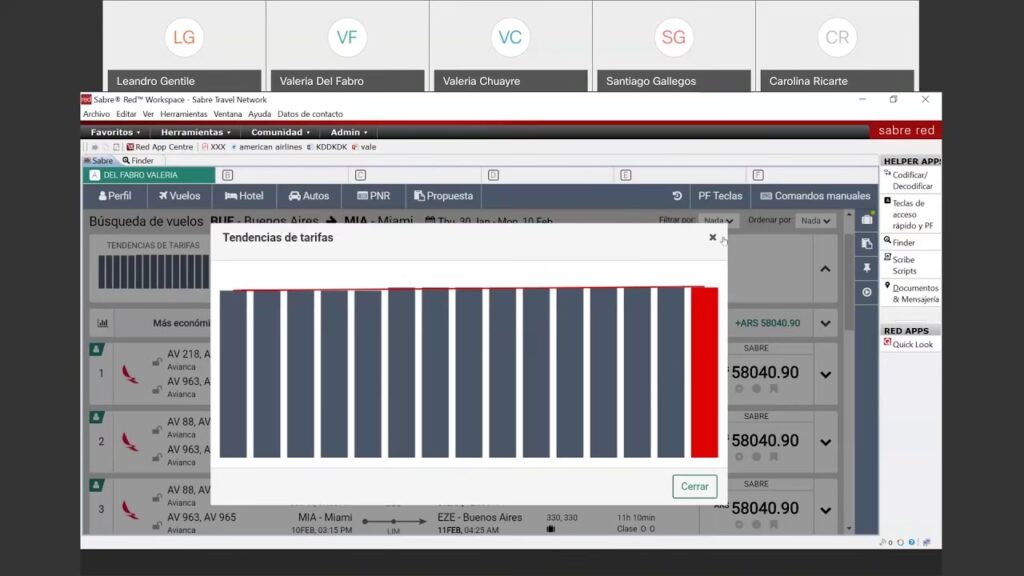Open PF Teclas settings
The width and height of the screenshot is (1024, 576).
719,196
